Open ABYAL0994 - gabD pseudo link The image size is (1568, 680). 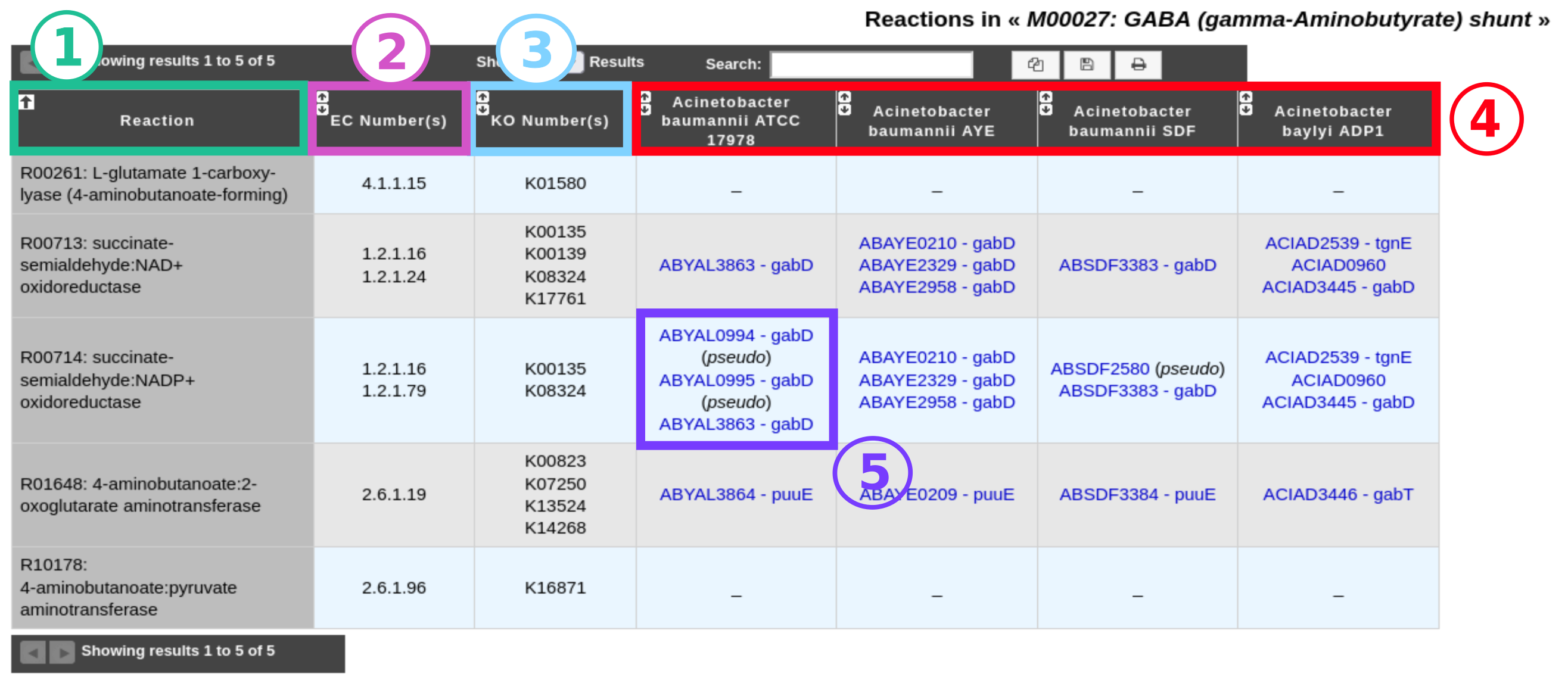click(736, 335)
